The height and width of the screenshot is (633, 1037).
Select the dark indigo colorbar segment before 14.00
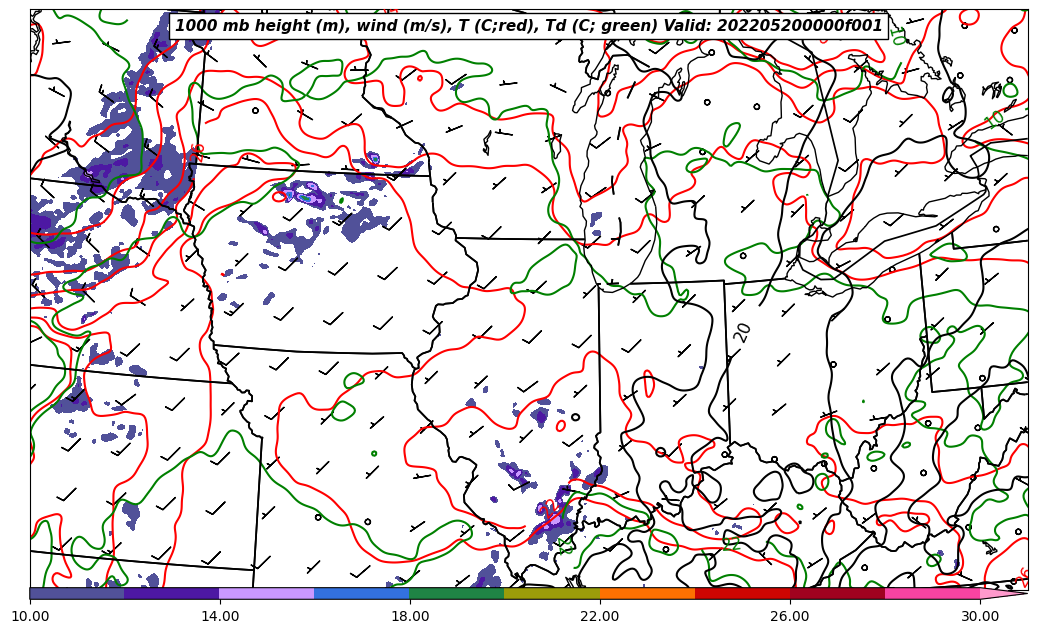[x=171, y=593]
